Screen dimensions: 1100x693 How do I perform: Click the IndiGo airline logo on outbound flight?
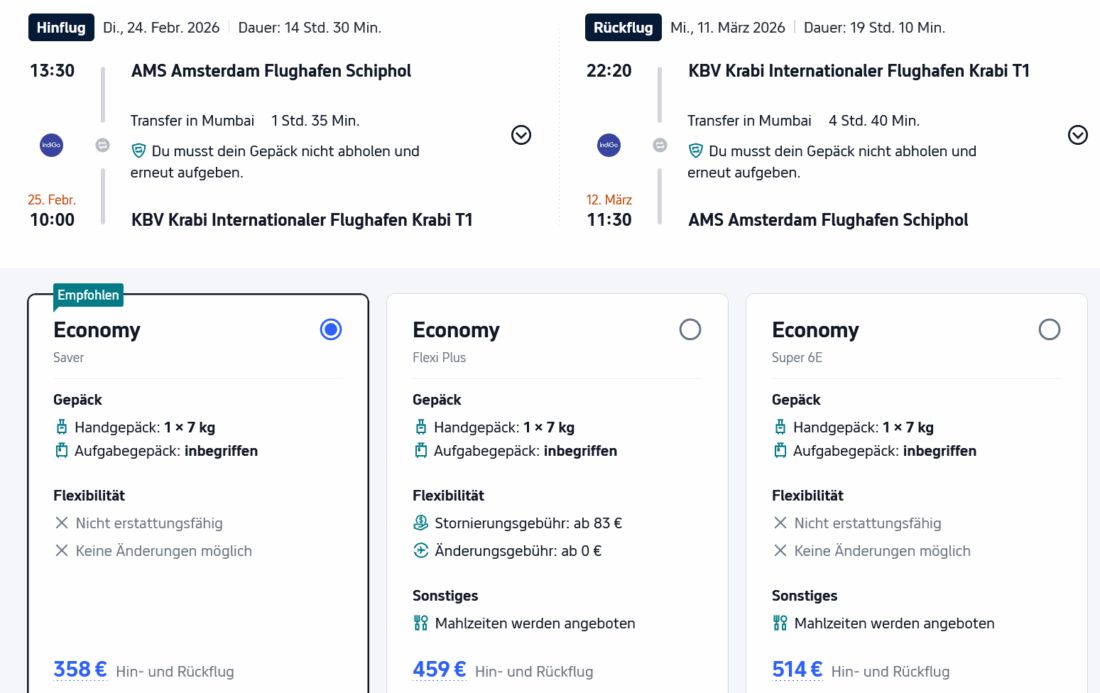click(51, 145)
